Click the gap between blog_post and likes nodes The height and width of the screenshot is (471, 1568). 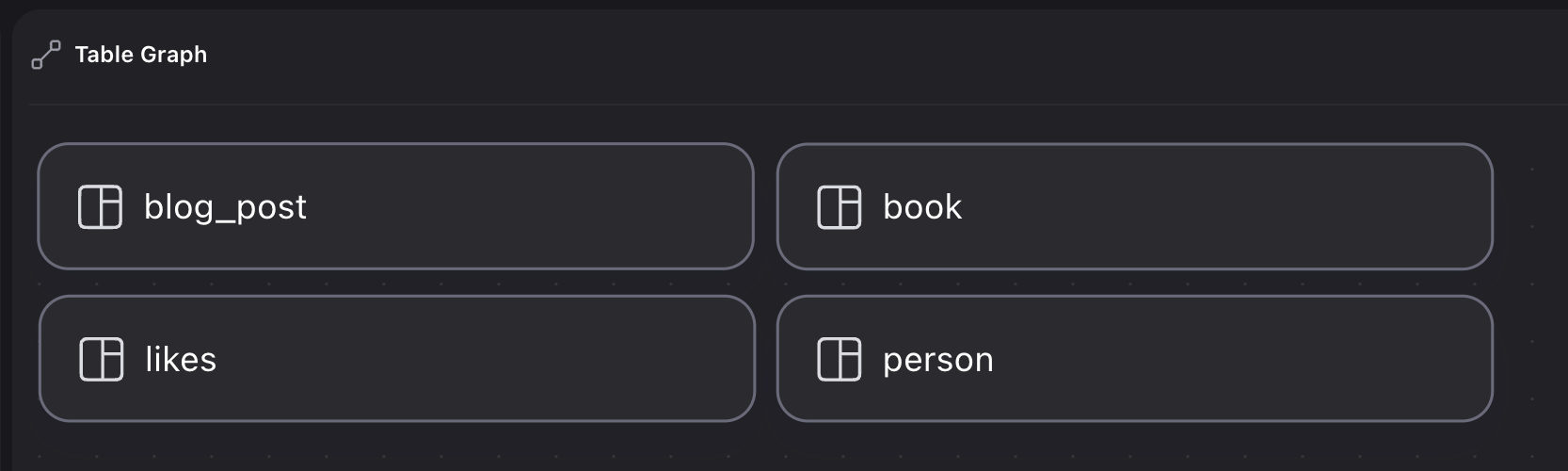pyautogui.click(x=395, y=283)
